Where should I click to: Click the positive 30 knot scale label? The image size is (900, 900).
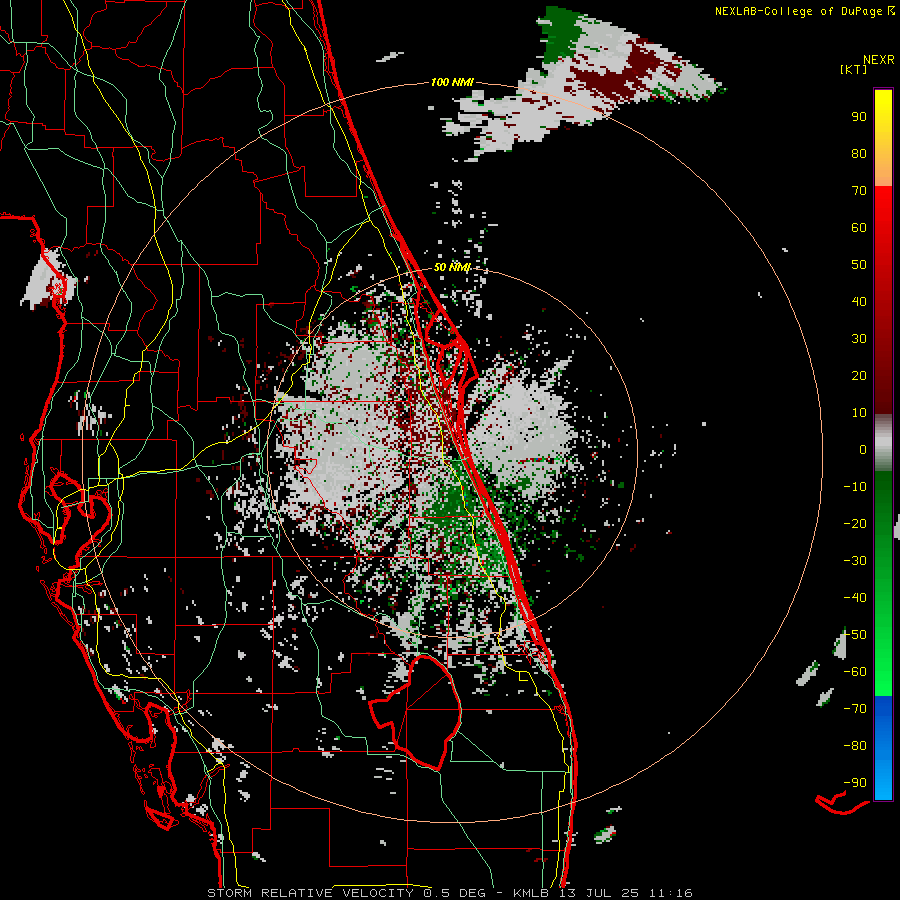(859, 339)
